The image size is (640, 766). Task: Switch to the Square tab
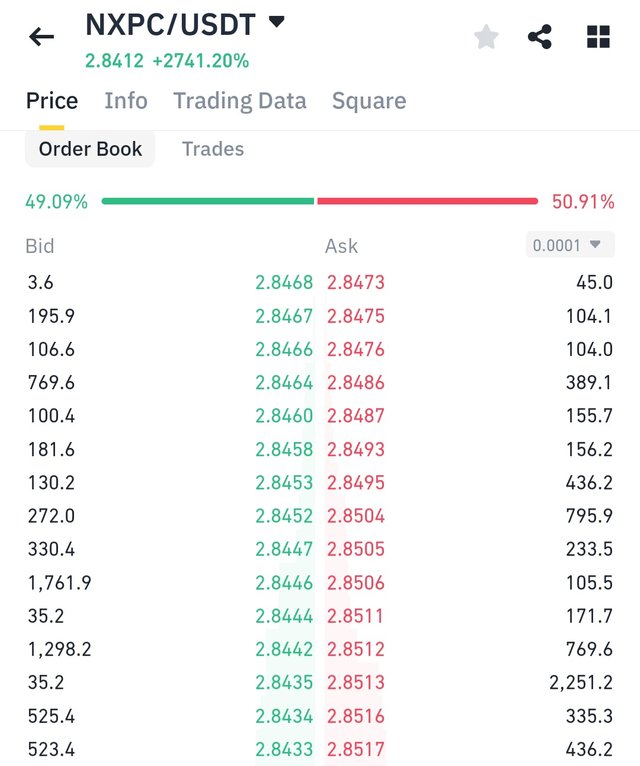pos(369,101)
